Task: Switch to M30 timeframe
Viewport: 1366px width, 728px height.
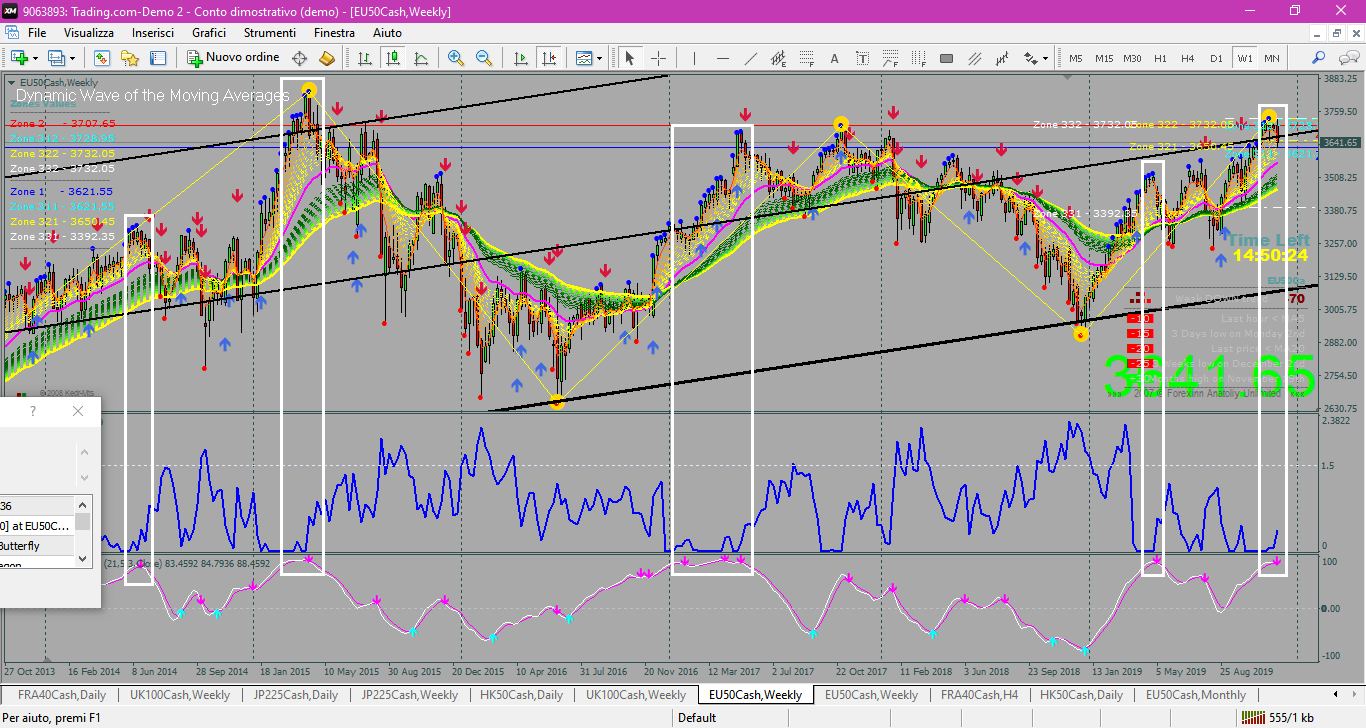Action: pos(1132,58)
